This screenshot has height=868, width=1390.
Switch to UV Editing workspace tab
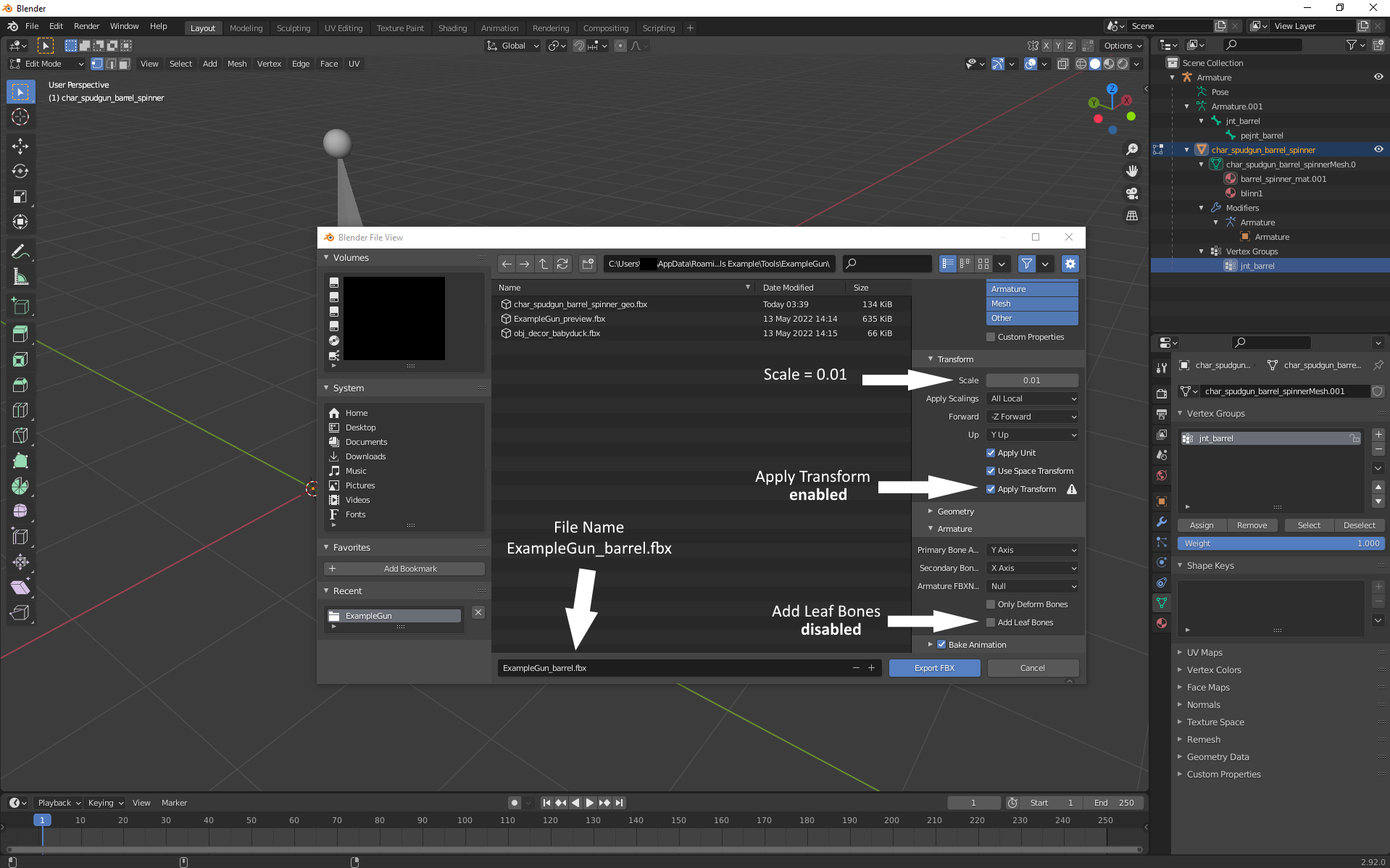tap(344, 28)
